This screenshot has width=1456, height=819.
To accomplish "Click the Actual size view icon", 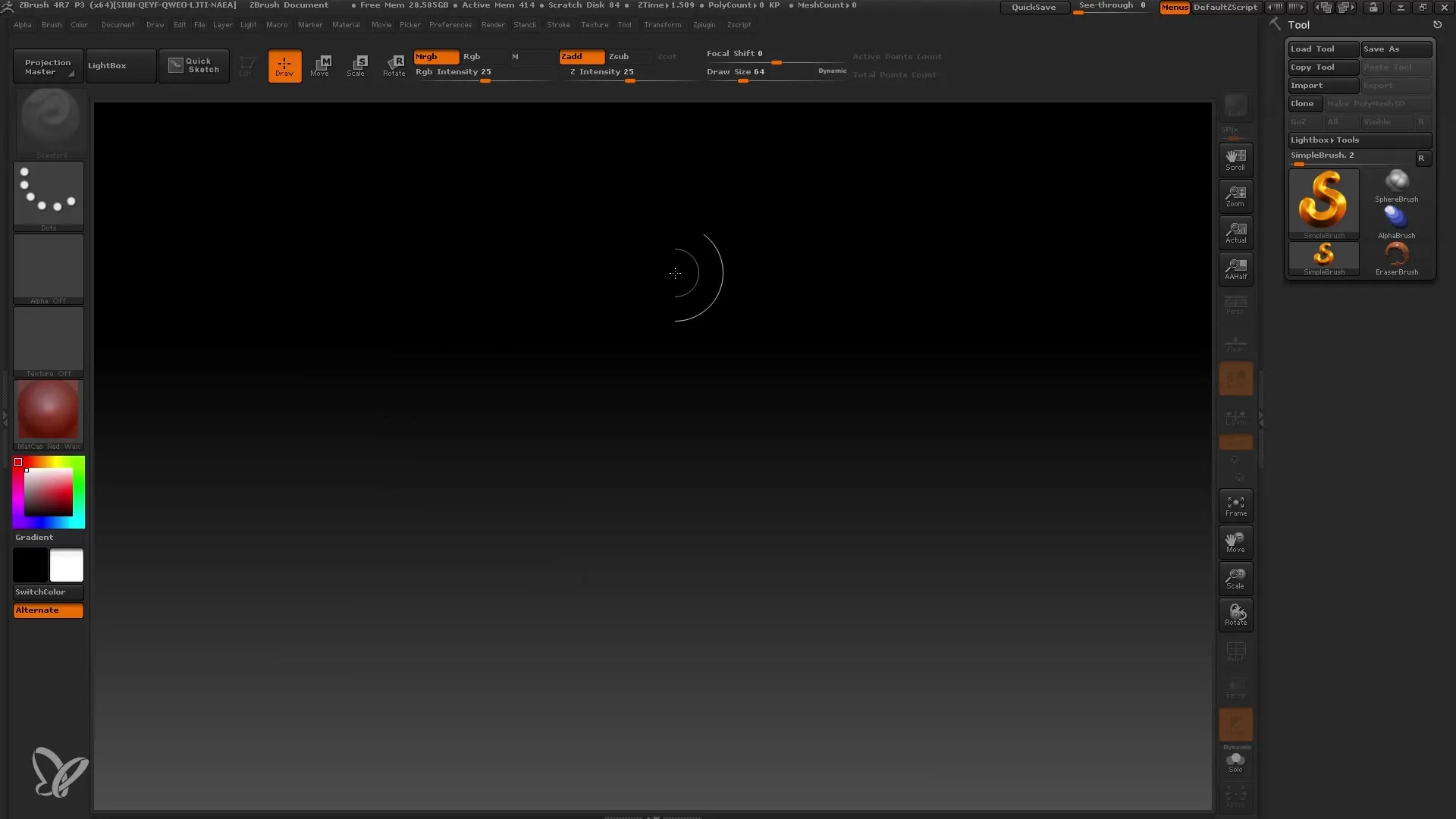I will [x=1235, y=232].
